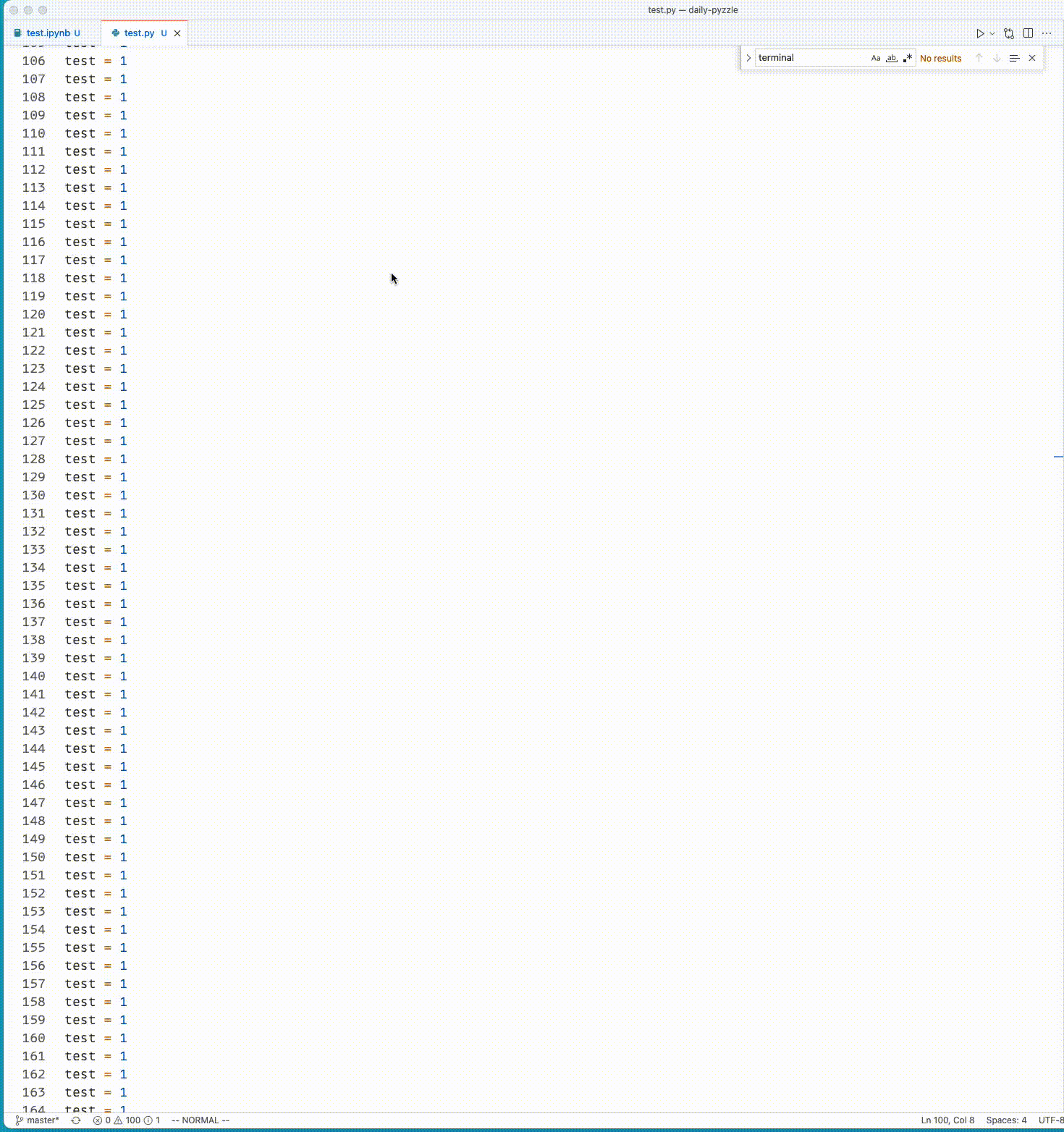Open find in selection option
This screenshot has height=1132, width=1064.
point(1014,58)
